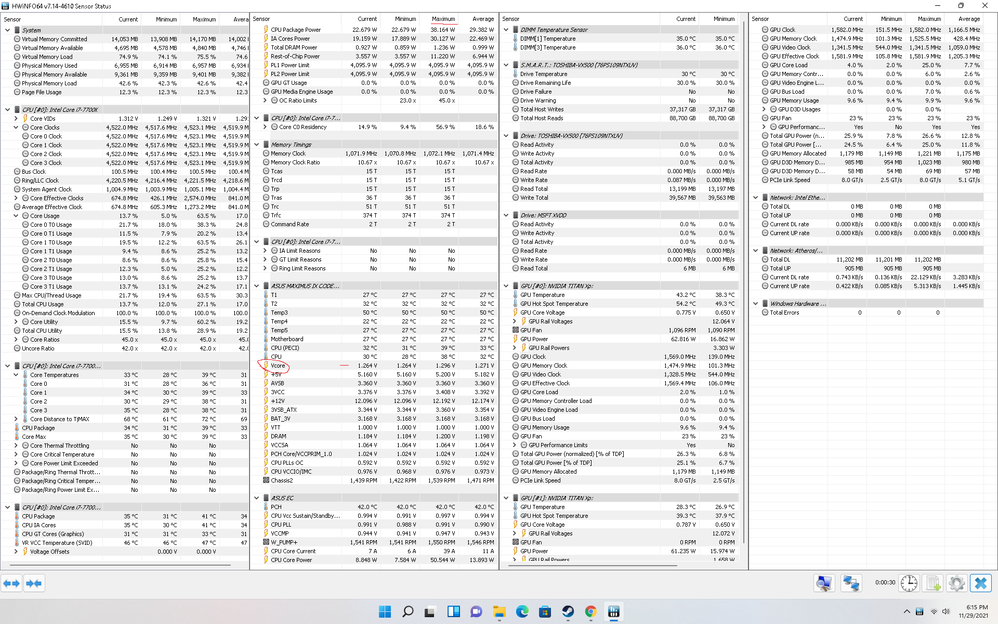The height and width of the screenshot is (624, 998).
Task: Collapse the System sensor group
Action: click(8, 30)
